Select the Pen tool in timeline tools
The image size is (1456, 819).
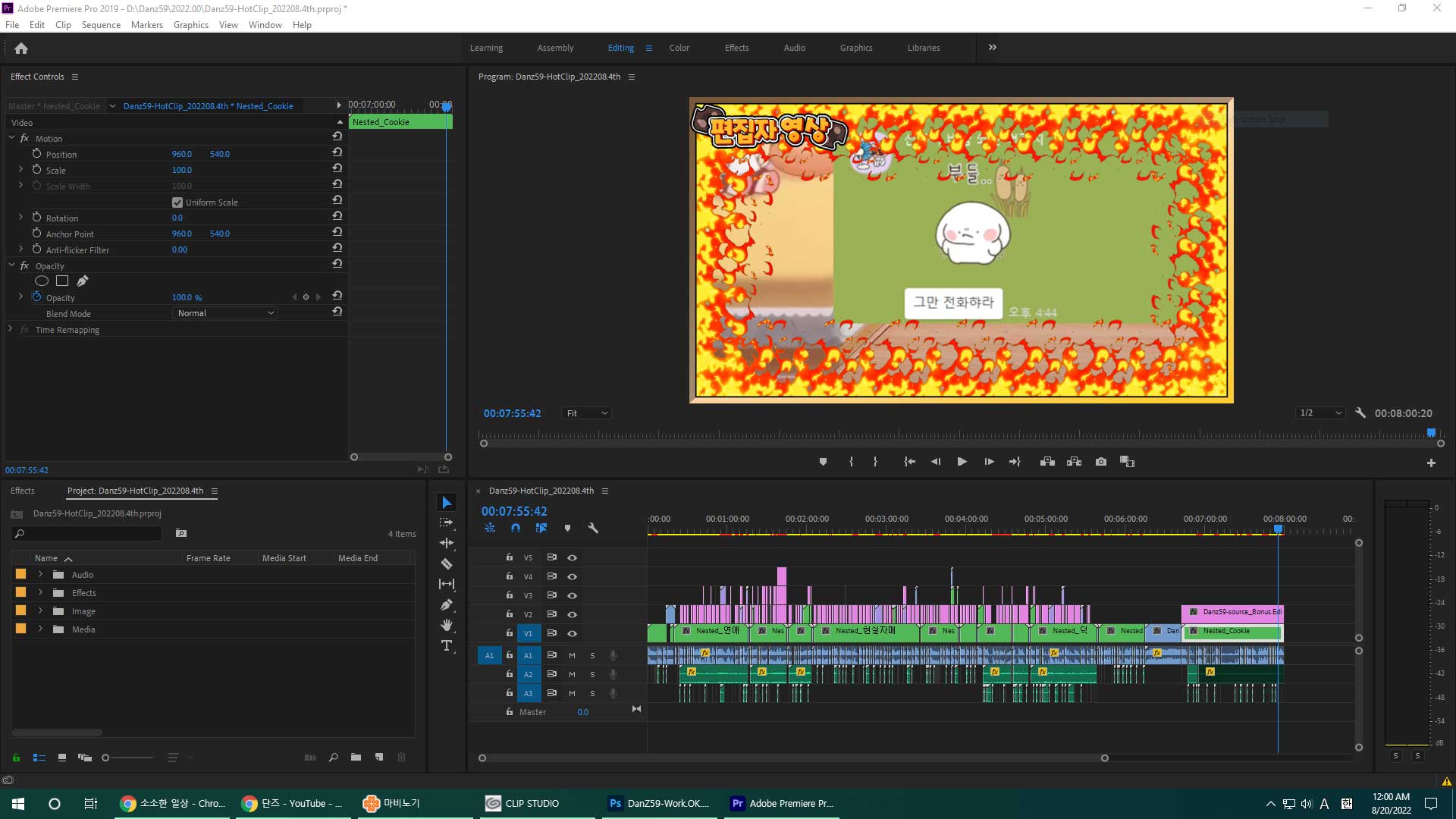(447, 604)
